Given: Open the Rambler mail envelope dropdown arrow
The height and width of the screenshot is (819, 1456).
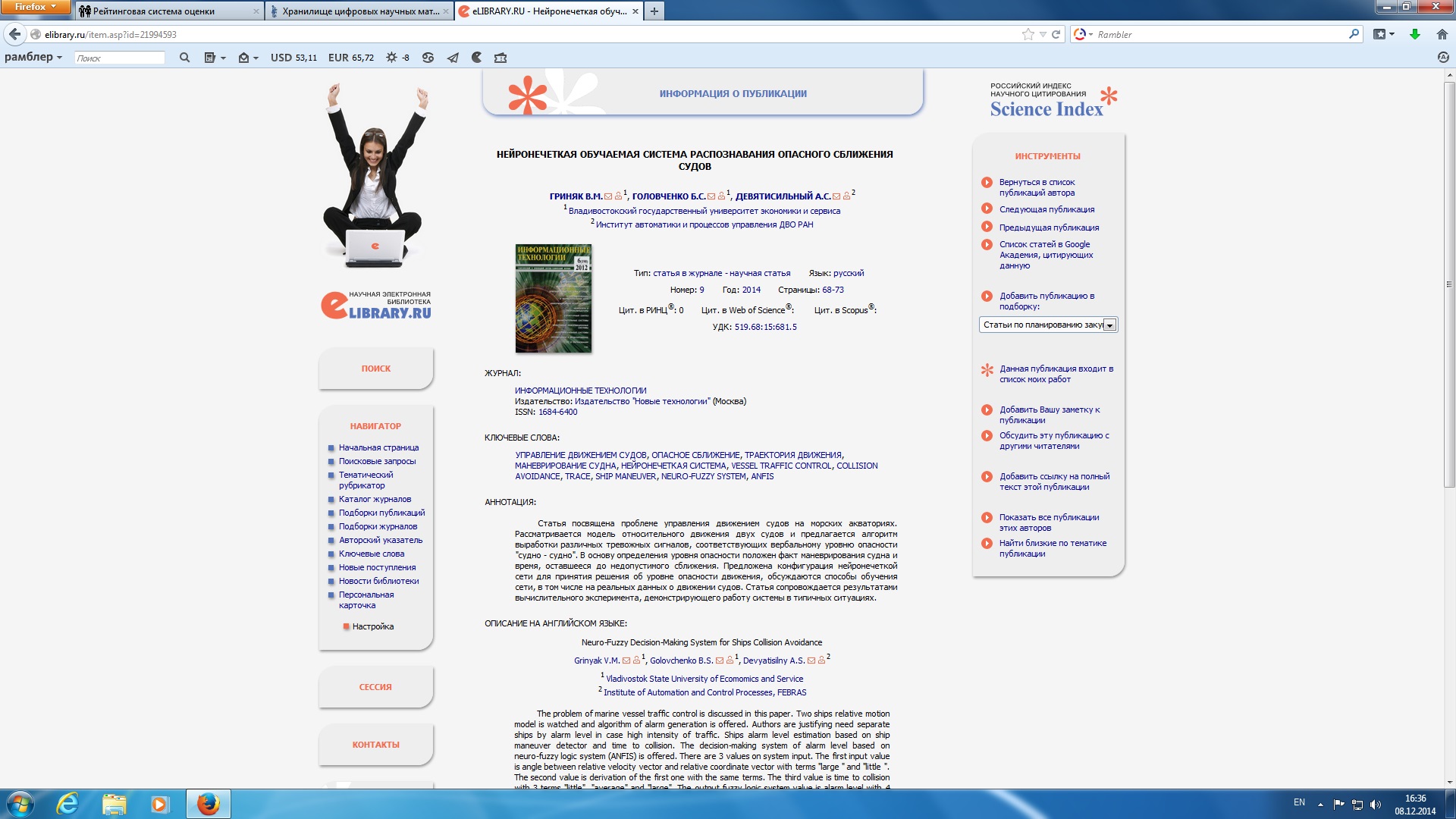Looking at the screenshot, I should (x=256, y=58).
